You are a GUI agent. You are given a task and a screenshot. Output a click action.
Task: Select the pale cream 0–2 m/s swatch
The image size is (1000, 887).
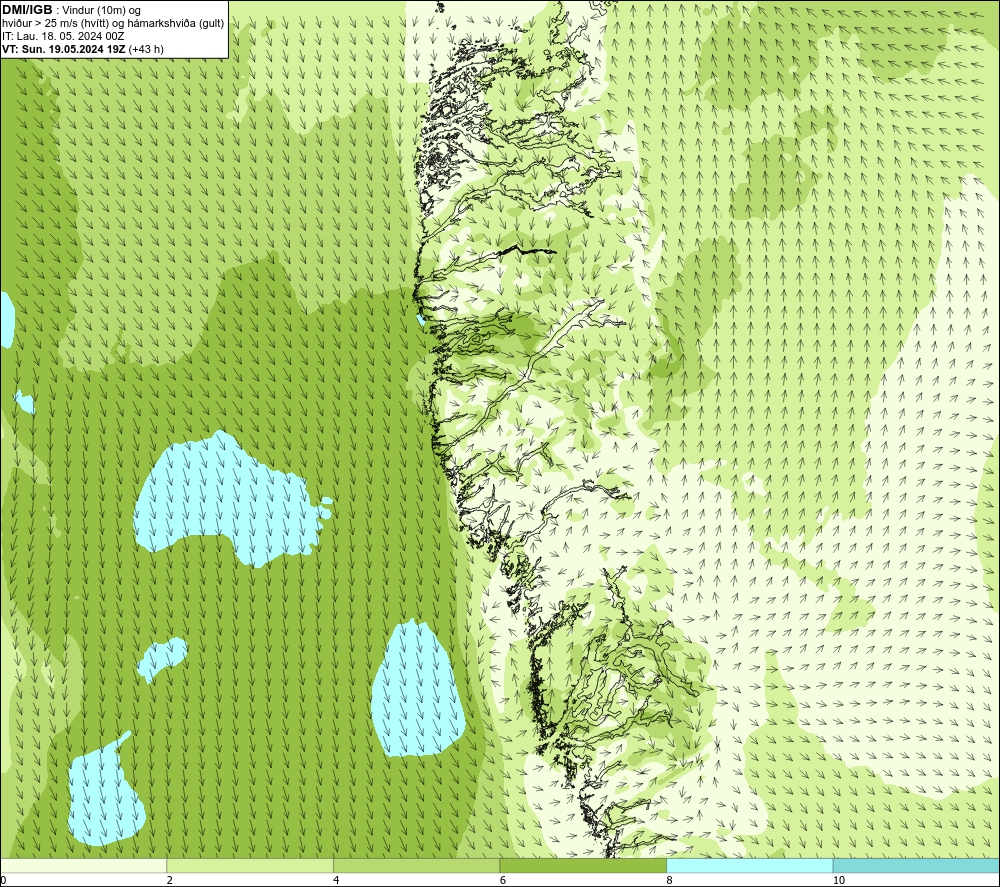84,866
